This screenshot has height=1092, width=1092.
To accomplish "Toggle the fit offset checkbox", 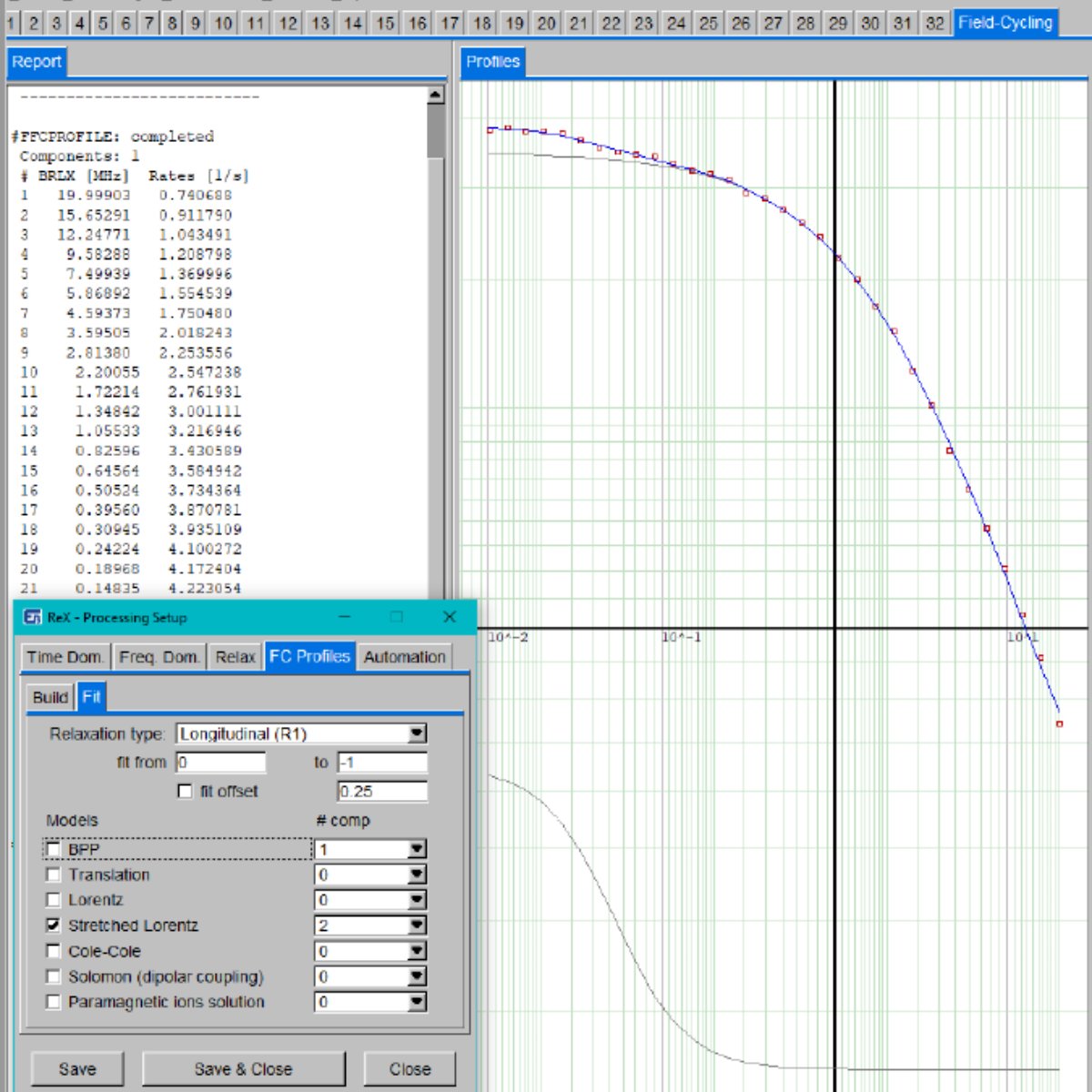I will (x=186, y=792).
